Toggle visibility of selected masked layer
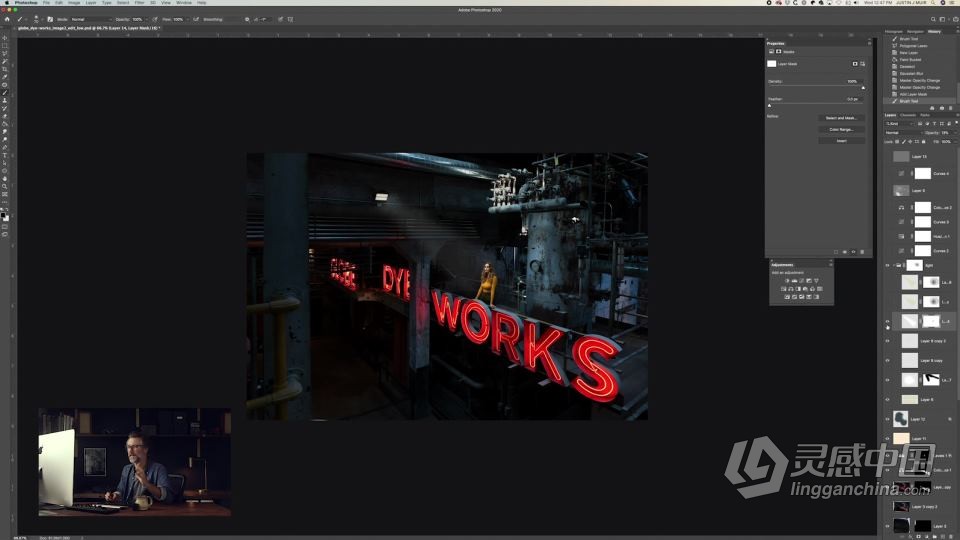Image resolution: width=960 pixels, height=540 pixels. [887, 321]
